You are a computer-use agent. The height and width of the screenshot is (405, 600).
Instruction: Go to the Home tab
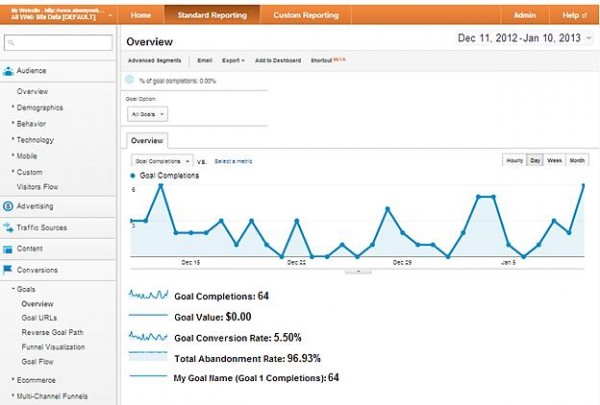coord(142,15)
